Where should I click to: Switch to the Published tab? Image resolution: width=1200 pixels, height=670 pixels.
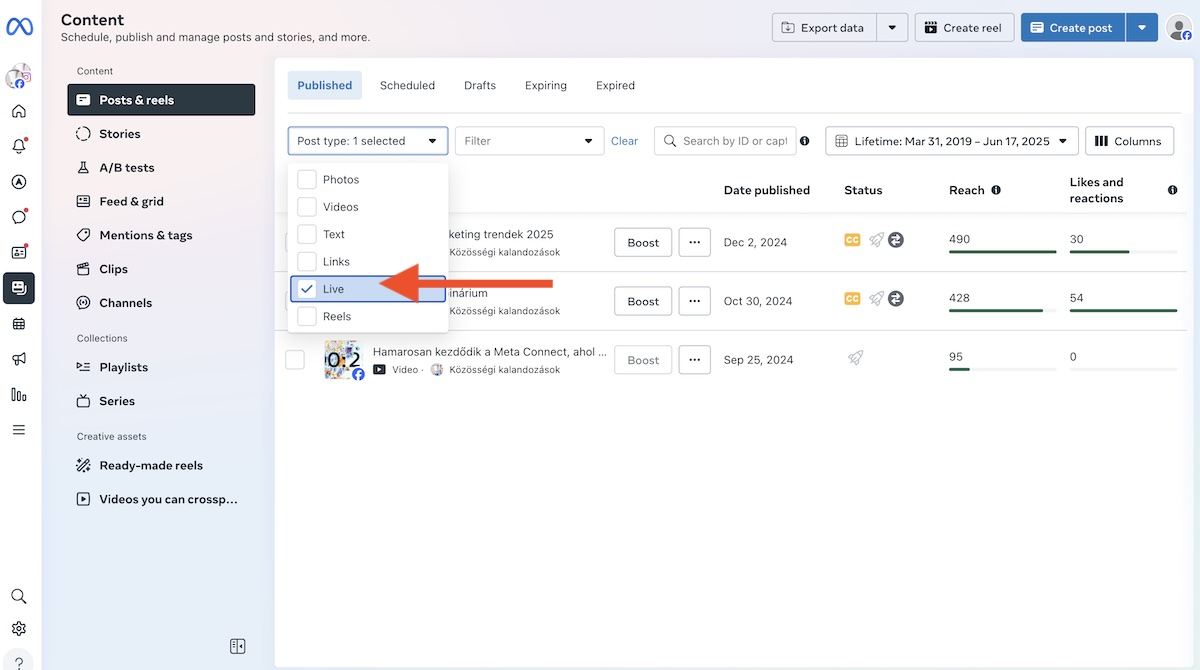pyautogui.click(x=325, y=85)
